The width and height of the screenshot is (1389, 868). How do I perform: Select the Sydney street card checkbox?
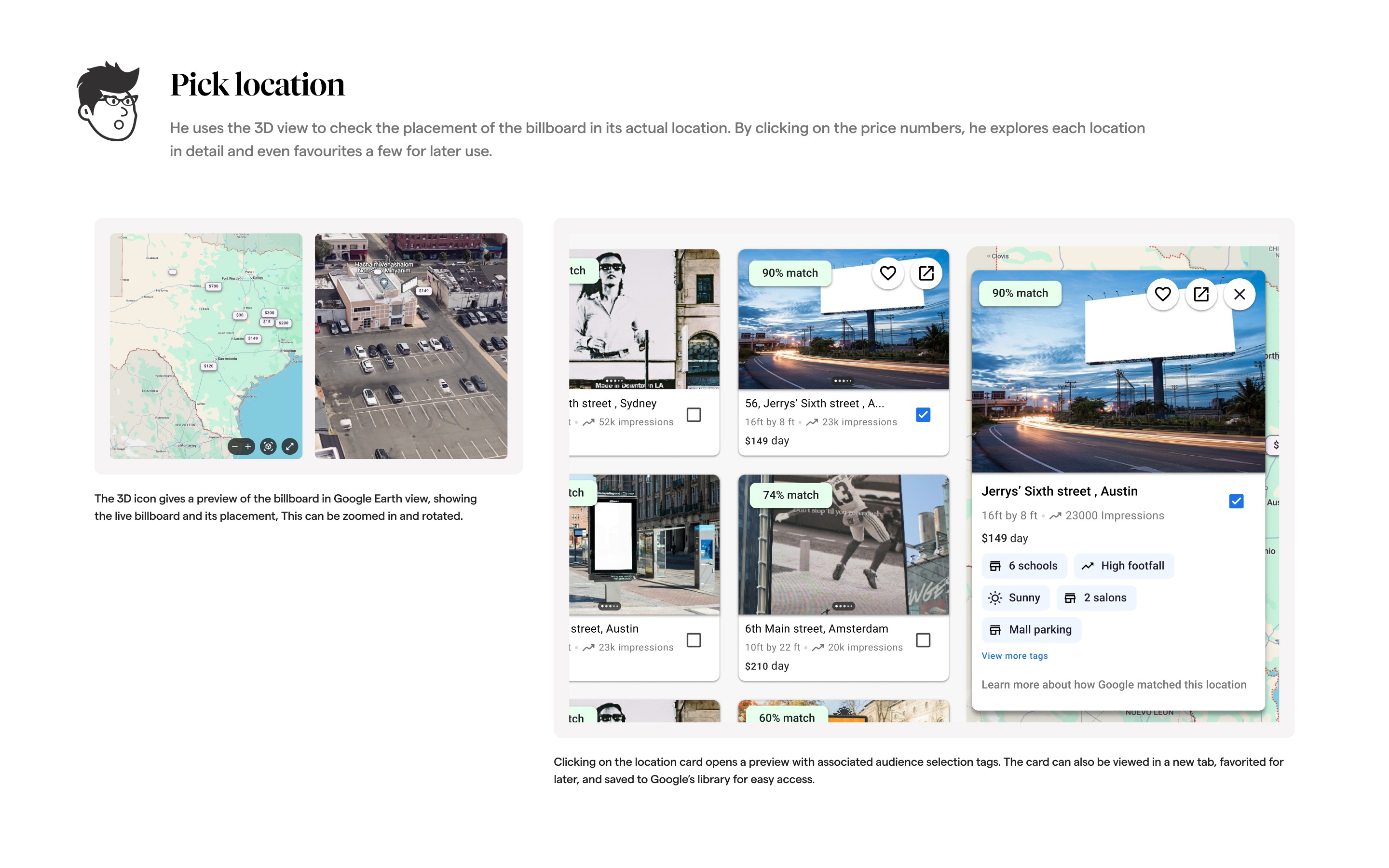694,415
